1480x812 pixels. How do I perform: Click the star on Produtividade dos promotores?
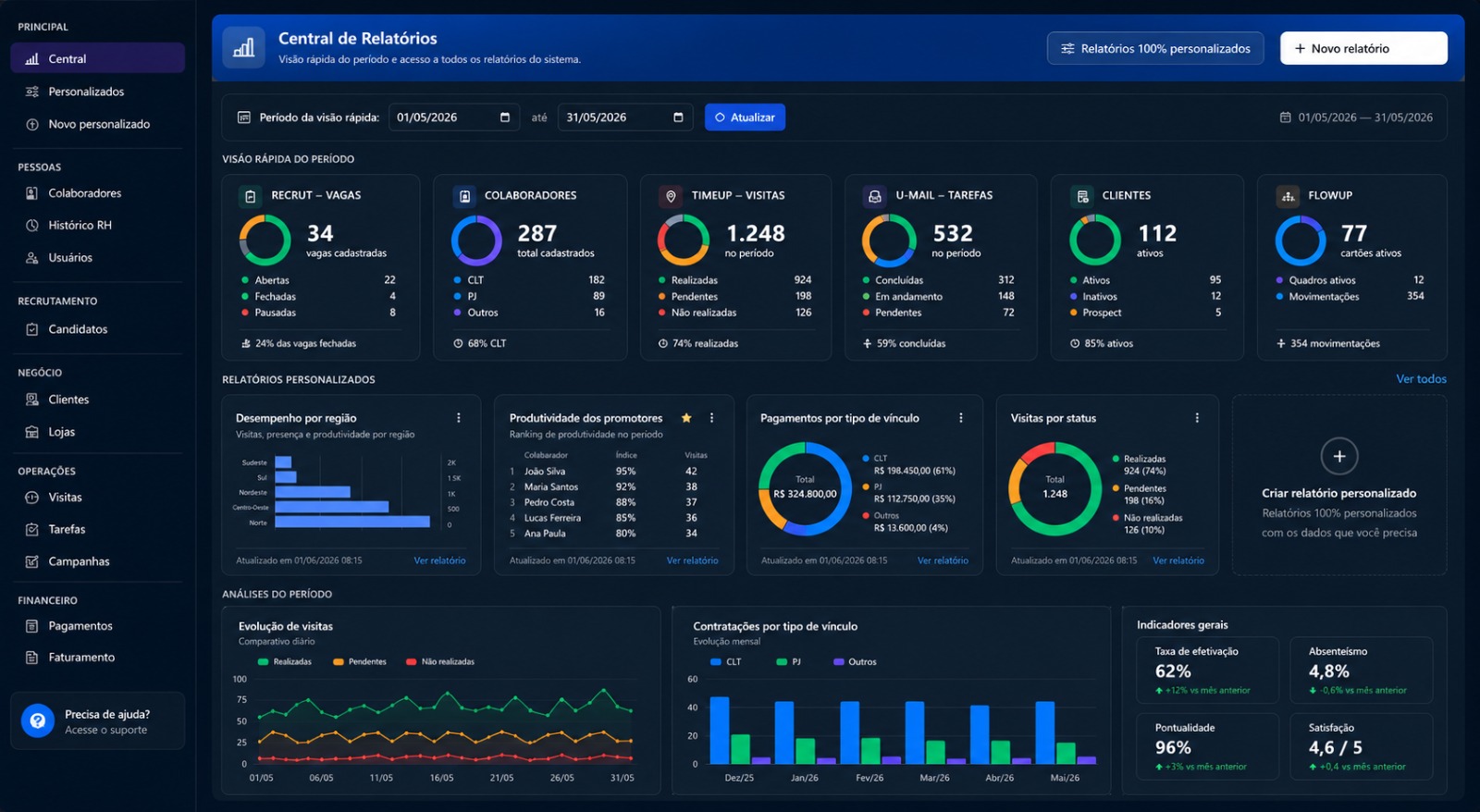(686, 418)
